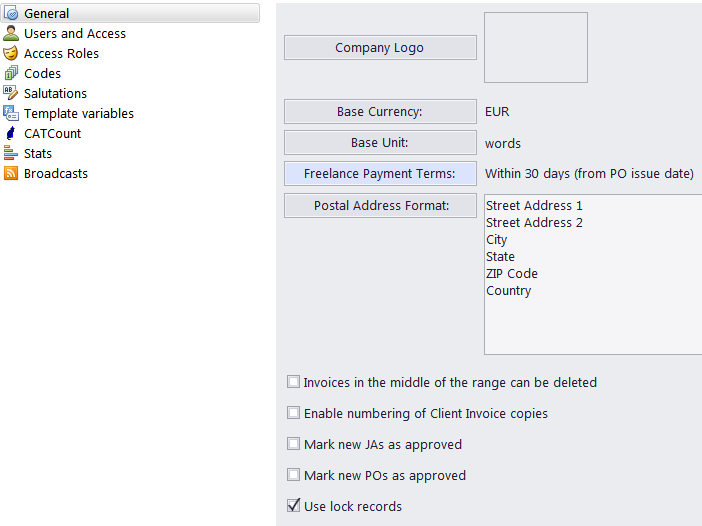Enable invoices in middle of range deletion

coord(294,382)
